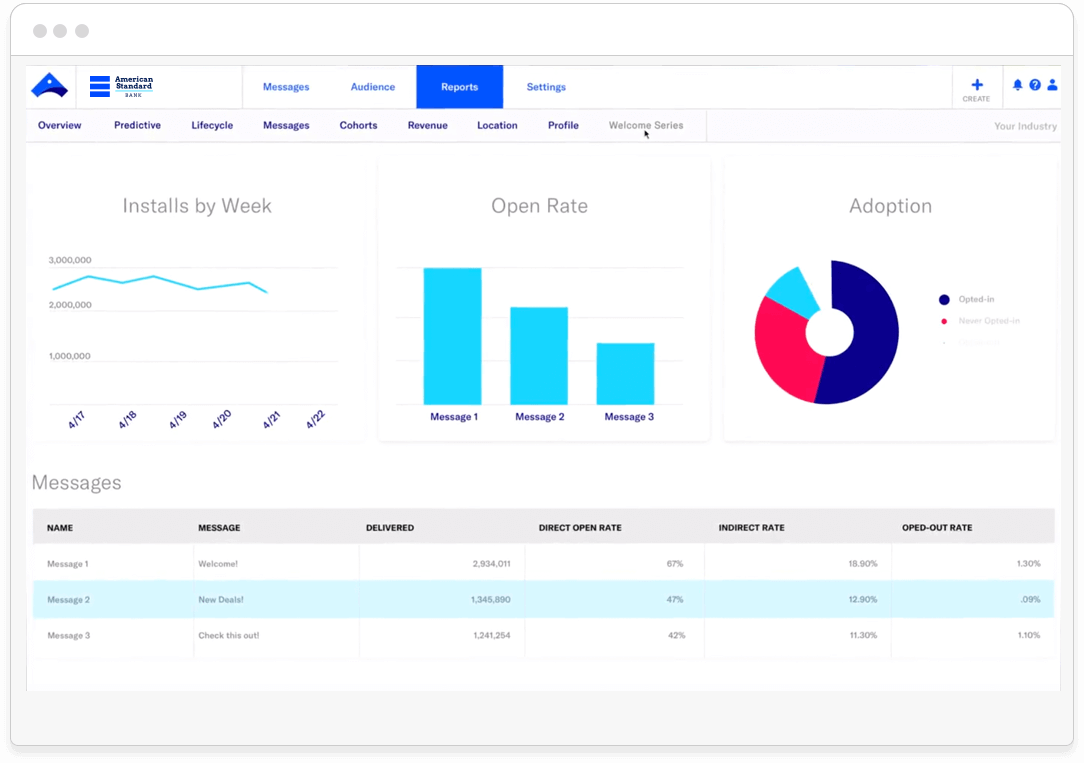This screenshot has height=763, width=1084.
Task: Click the American Standard Bank logo
Action: (x=121, y=86)
